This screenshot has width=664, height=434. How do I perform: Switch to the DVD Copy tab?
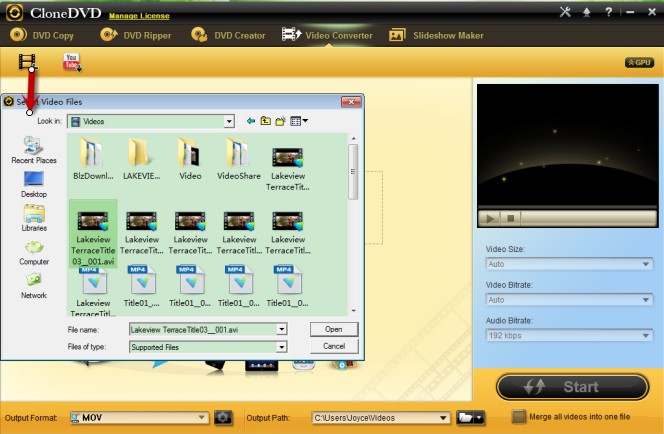[42, 35]
